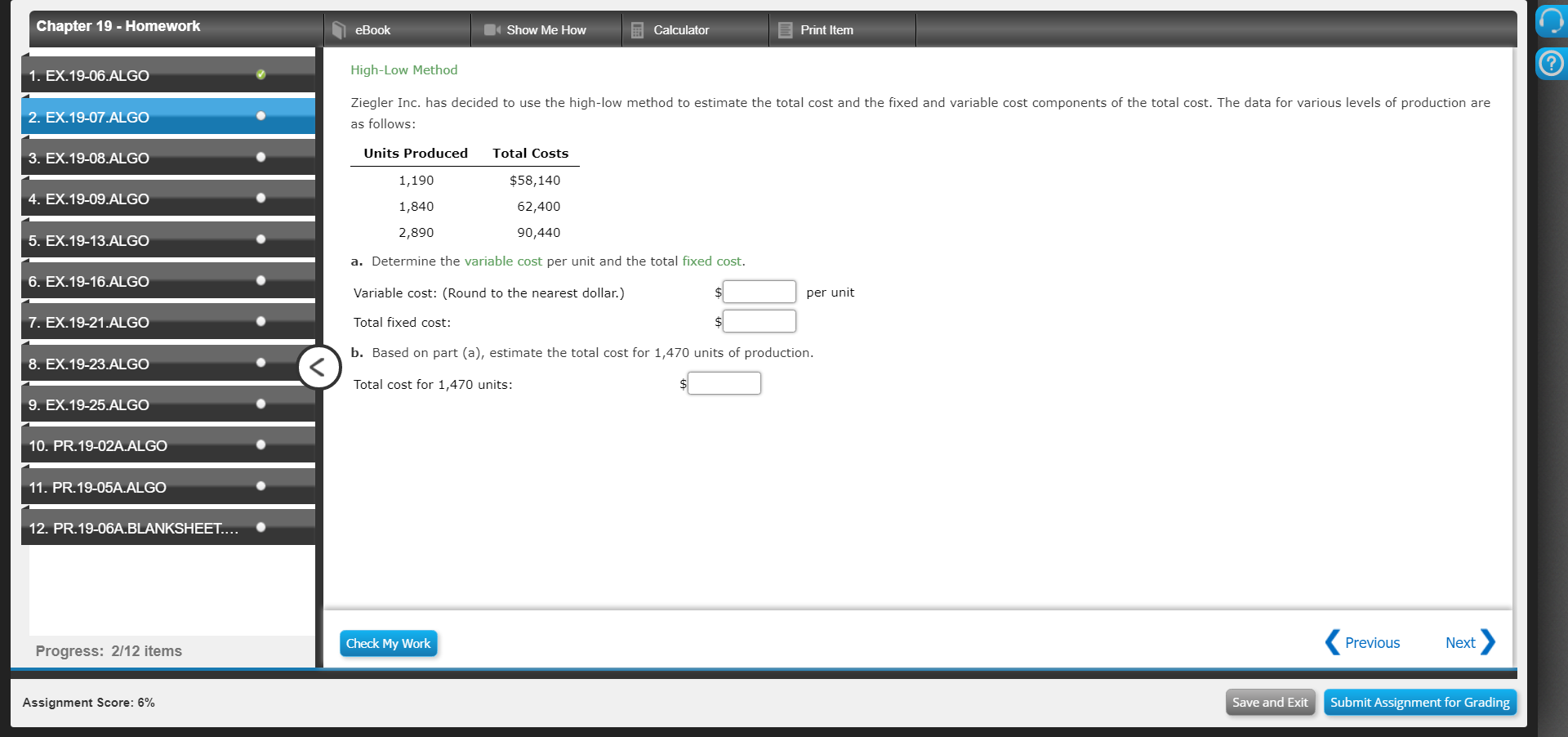Click the Check My Work button

coord(388,644)
